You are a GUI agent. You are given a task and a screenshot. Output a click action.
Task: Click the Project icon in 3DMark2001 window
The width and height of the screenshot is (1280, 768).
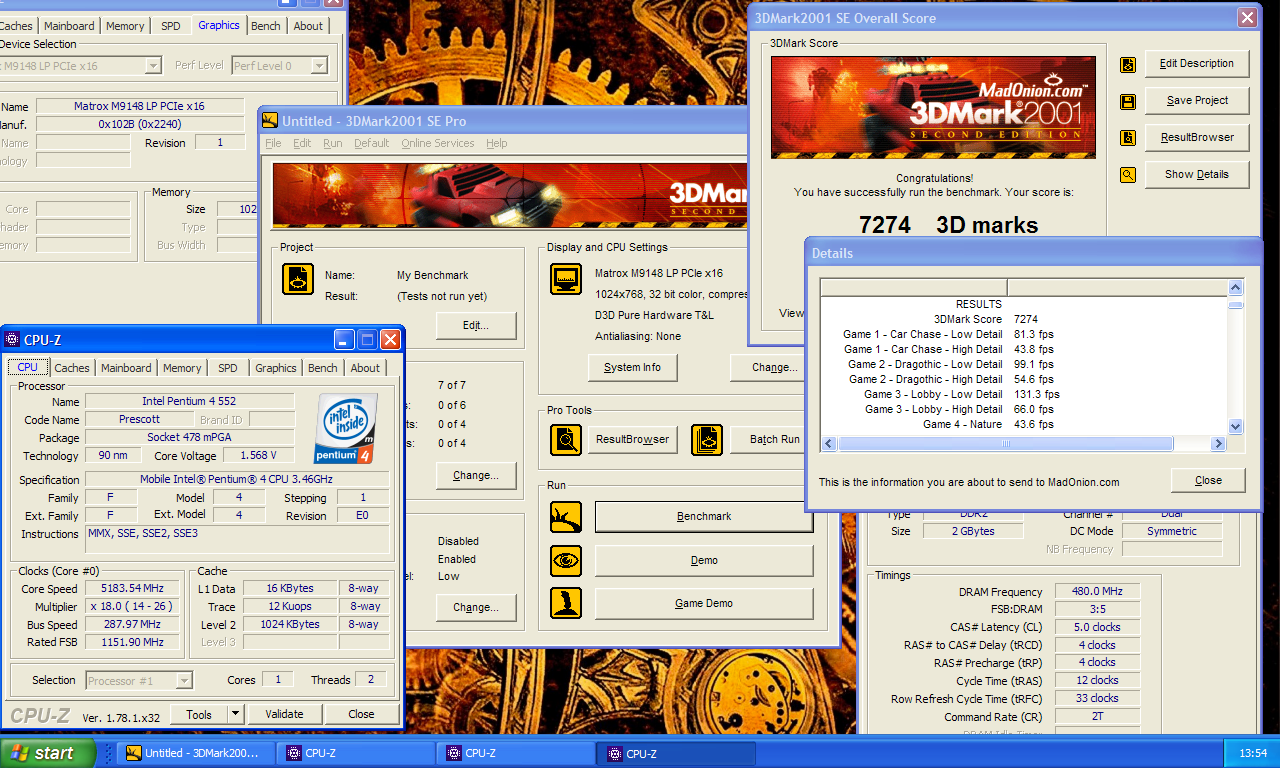[298, 279]
